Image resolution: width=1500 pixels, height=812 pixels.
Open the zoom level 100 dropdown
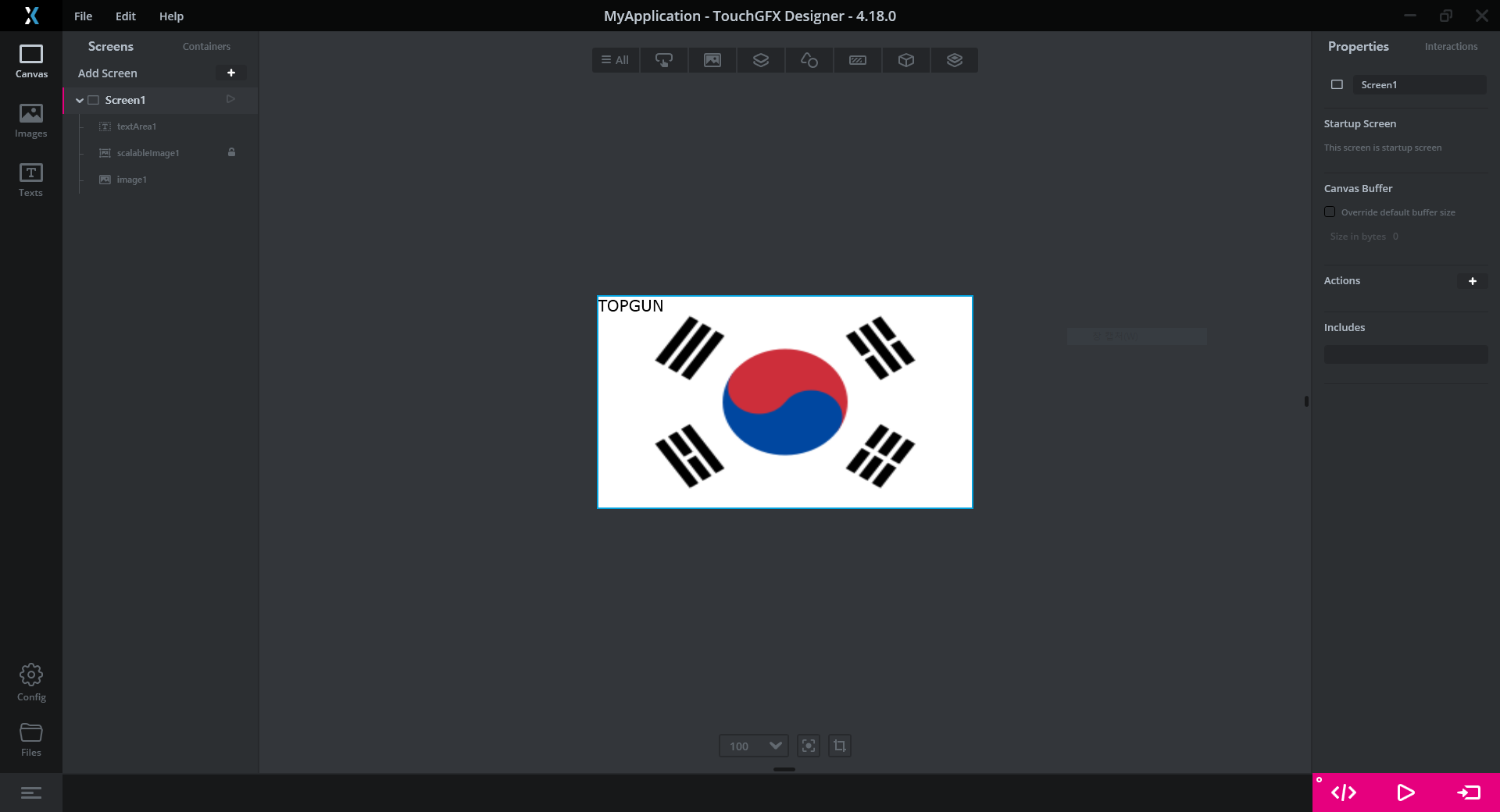click(x=754, y=746)
